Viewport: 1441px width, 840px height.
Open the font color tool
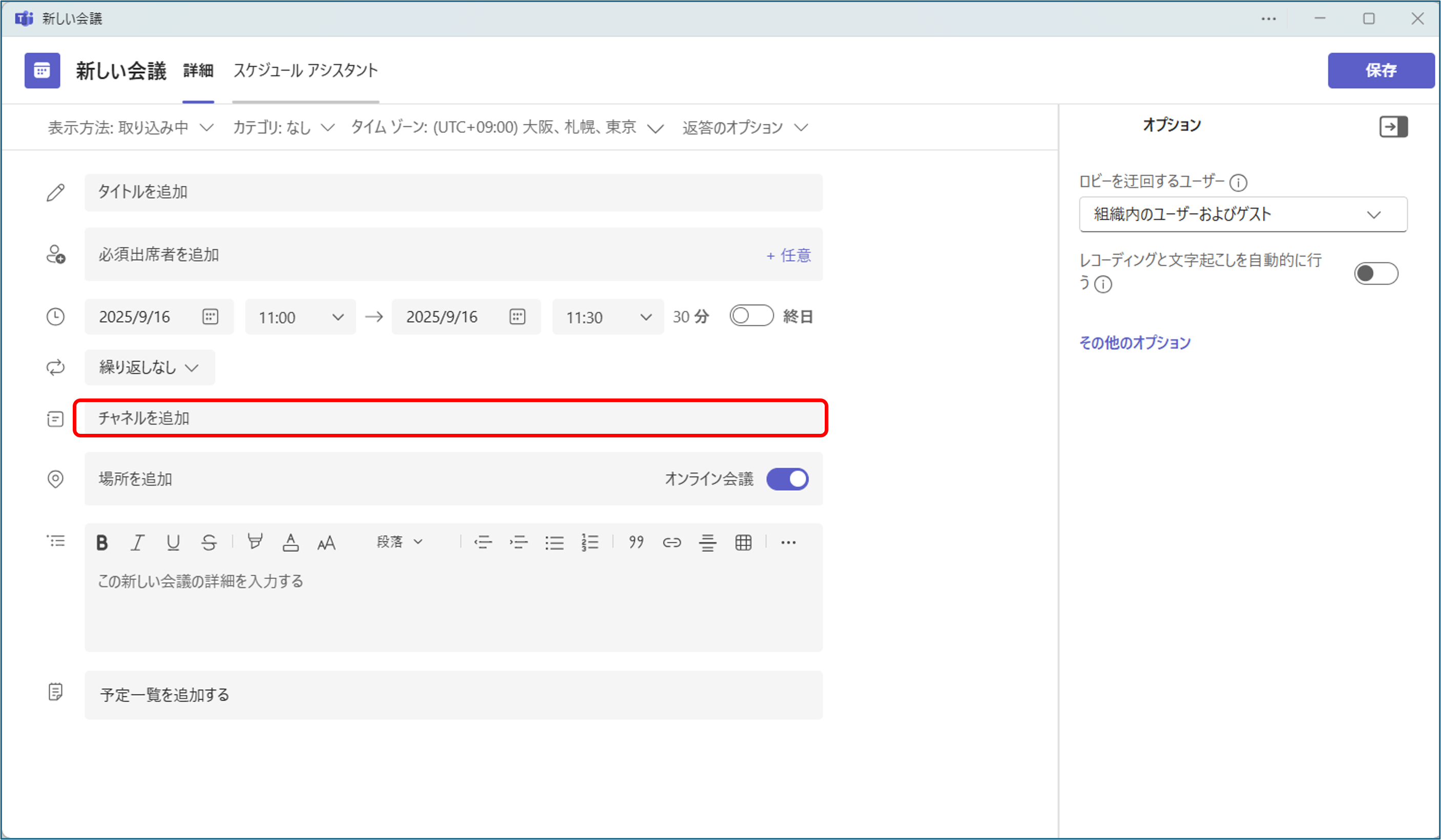point(290,542)
